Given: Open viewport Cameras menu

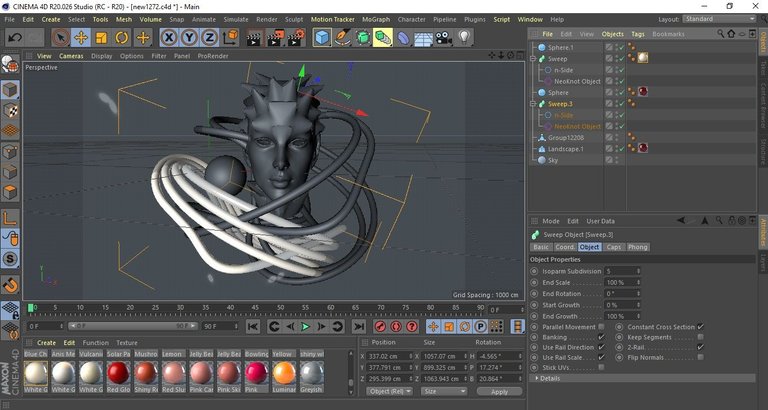Looking at the screenshot, I should (x=72, y=56).
